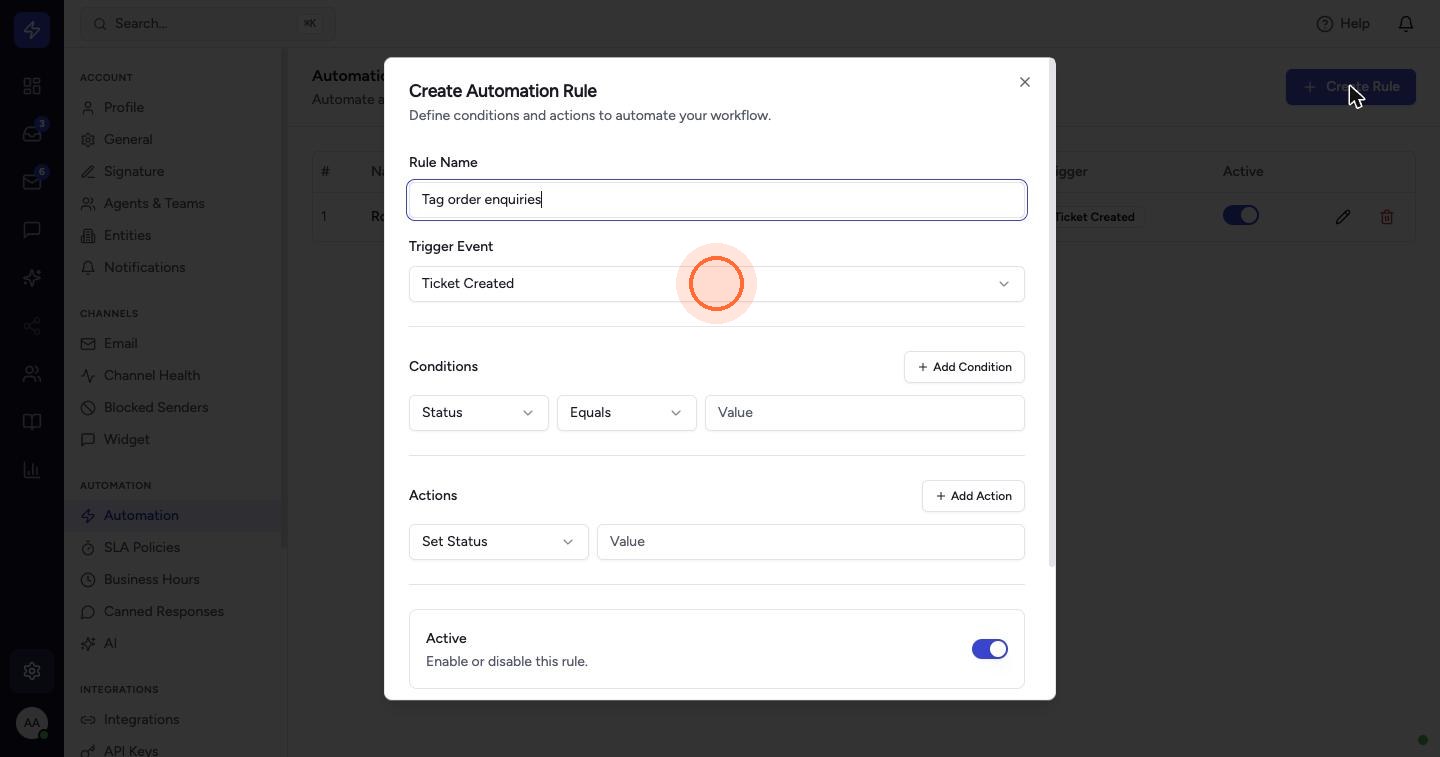Open Business Hours

[x=151, y=580]
